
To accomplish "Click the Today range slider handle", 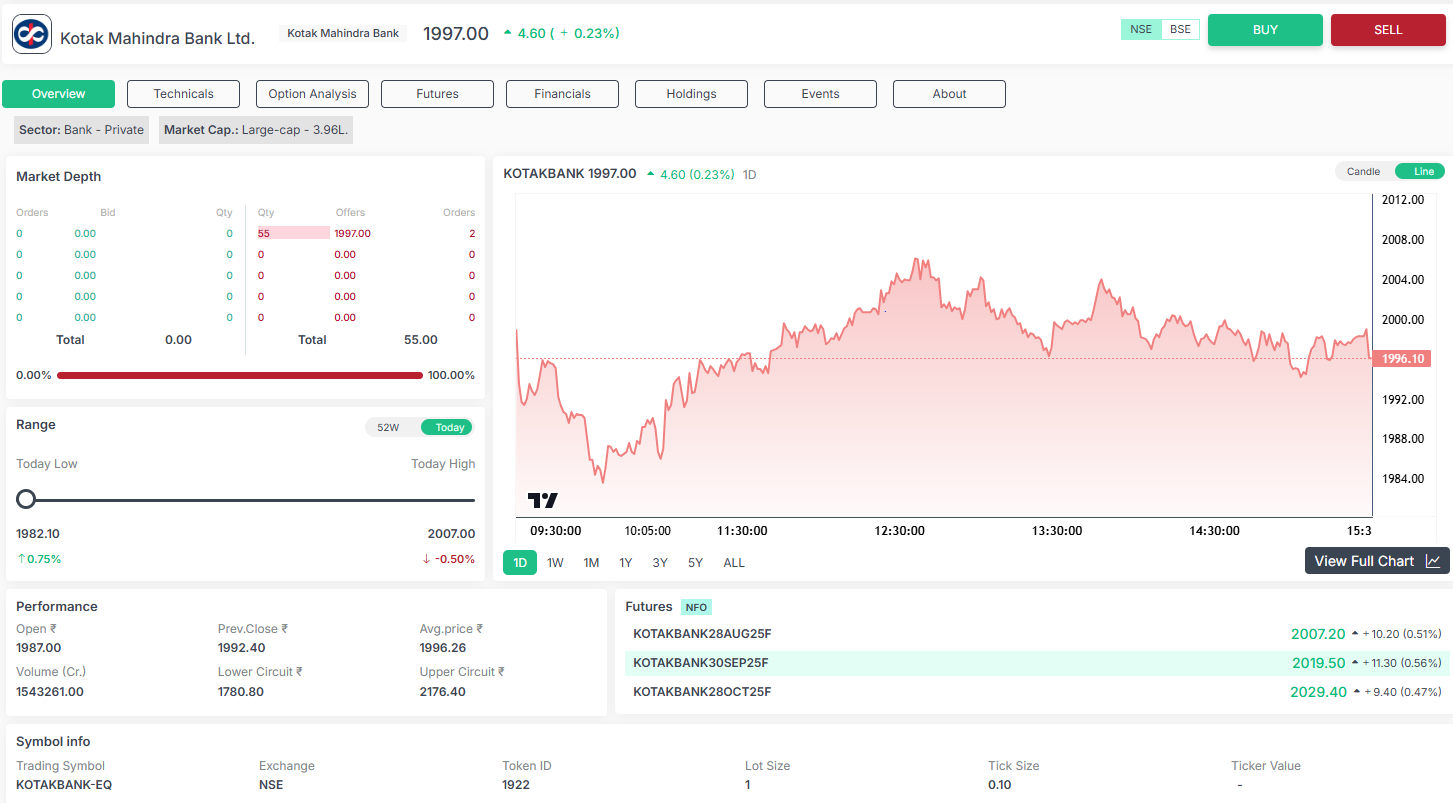I will coord(26,499).
